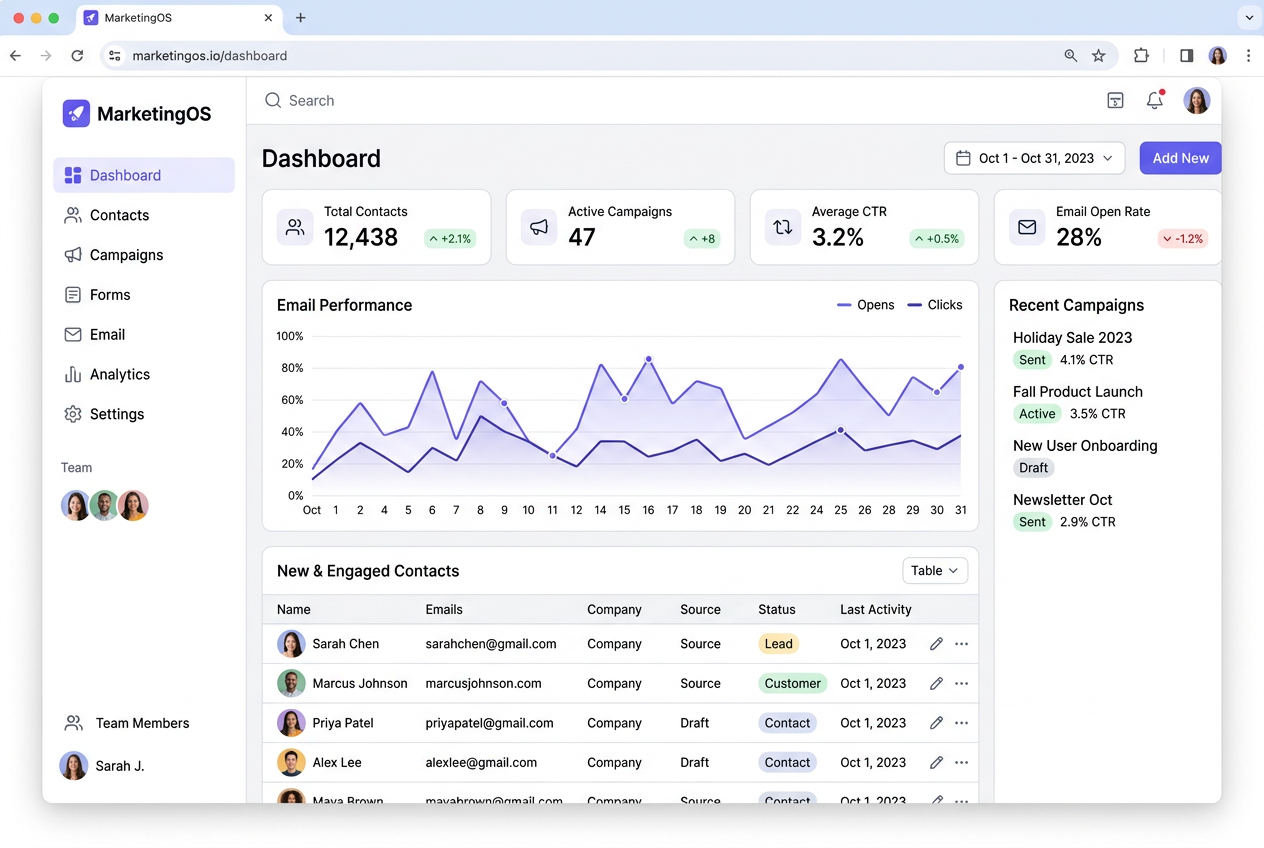
Task: Open the Oct 1 - Oct 31 date range dropdown
Action: (x=1035, y=158)
